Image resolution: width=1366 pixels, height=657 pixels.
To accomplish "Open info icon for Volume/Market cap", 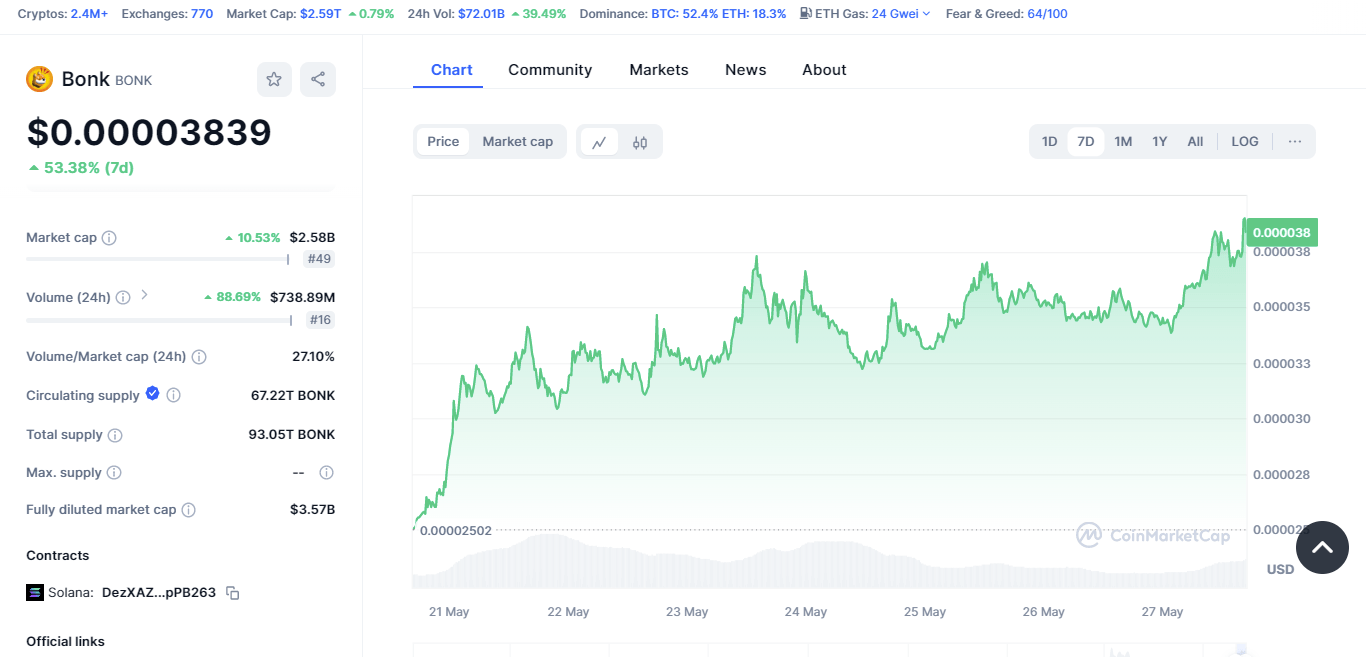I will 199,357.
